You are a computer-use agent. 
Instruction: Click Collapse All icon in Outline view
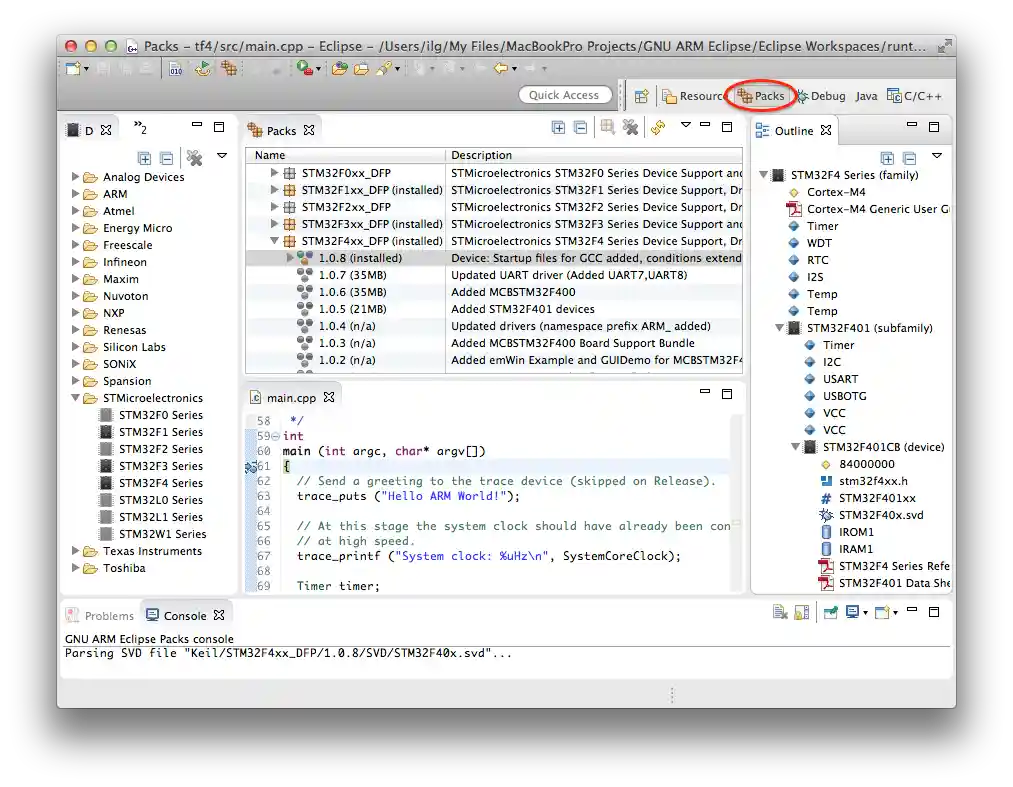(909, 158)
